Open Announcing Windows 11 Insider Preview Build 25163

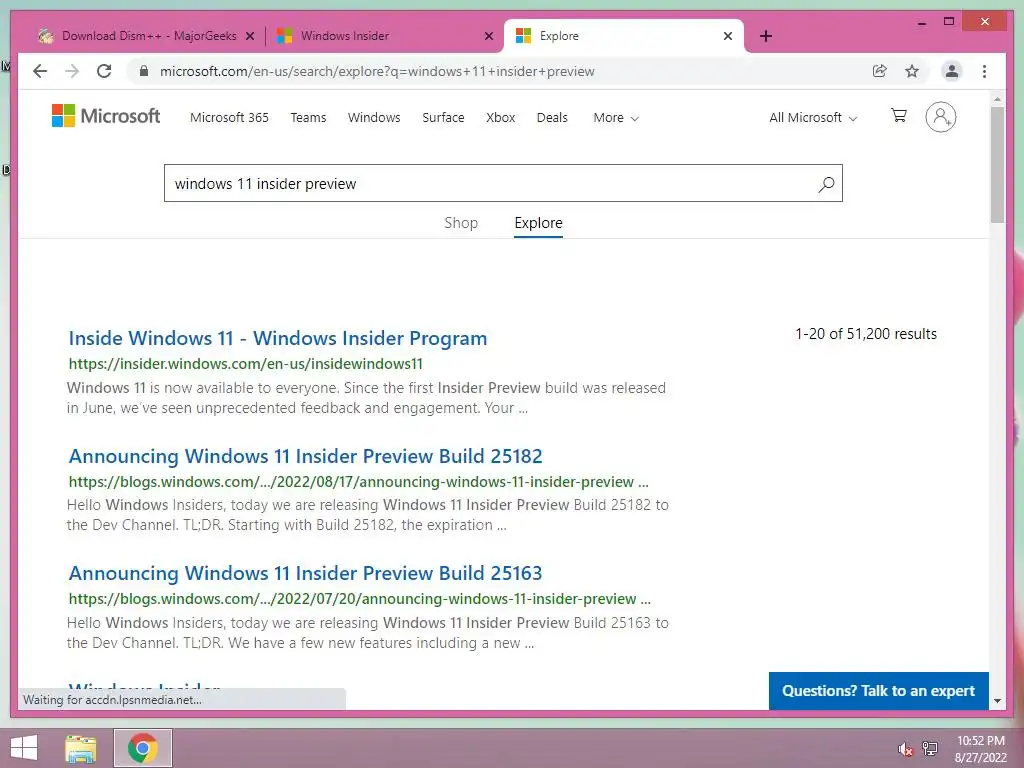(x=306, y=573)
